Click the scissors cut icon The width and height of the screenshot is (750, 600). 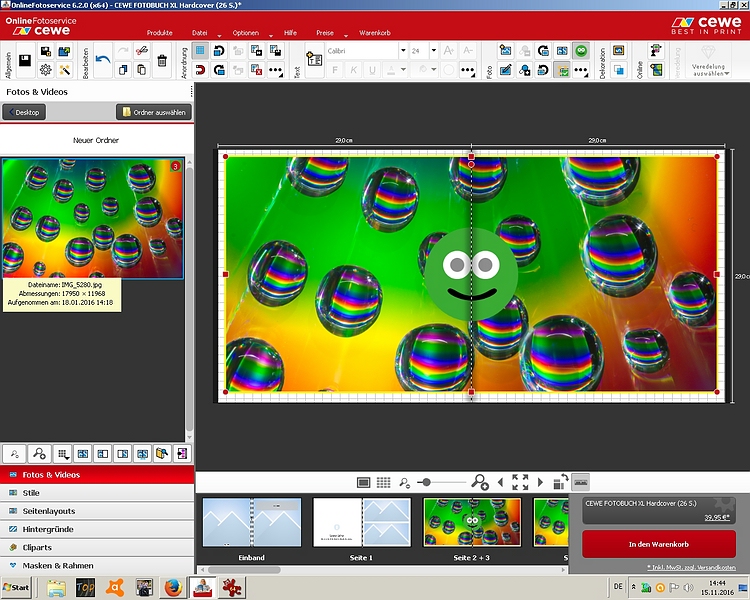(x=143, y=49)
